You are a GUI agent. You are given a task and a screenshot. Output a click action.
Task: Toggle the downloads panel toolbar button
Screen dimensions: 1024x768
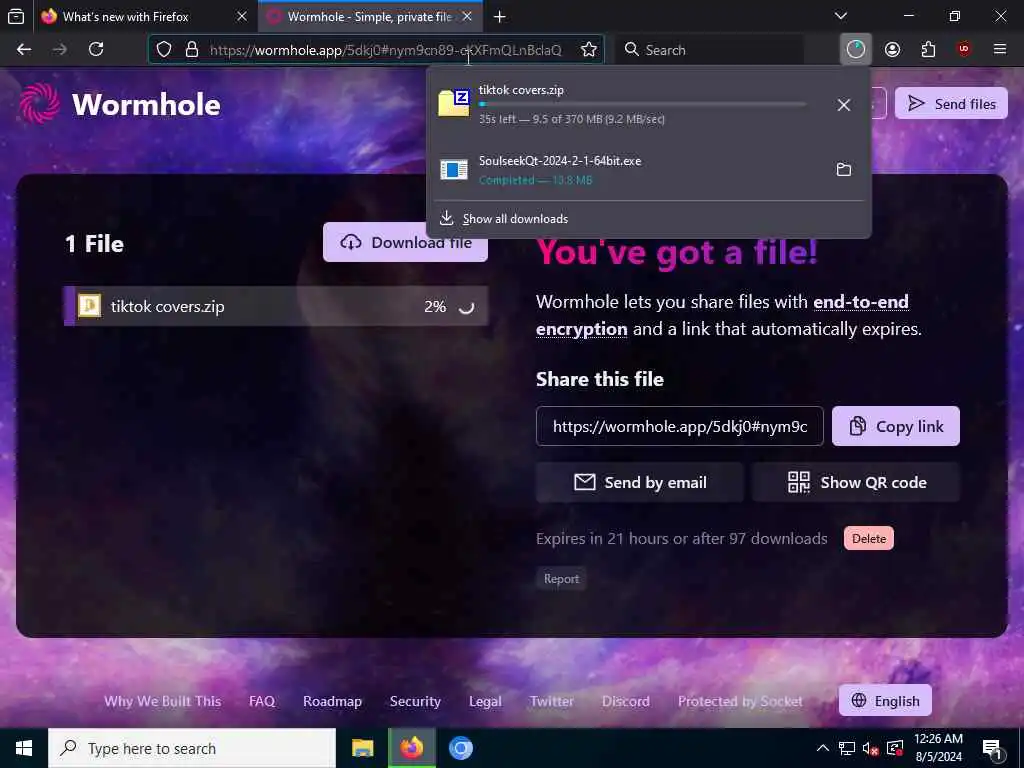click(856, 50)
